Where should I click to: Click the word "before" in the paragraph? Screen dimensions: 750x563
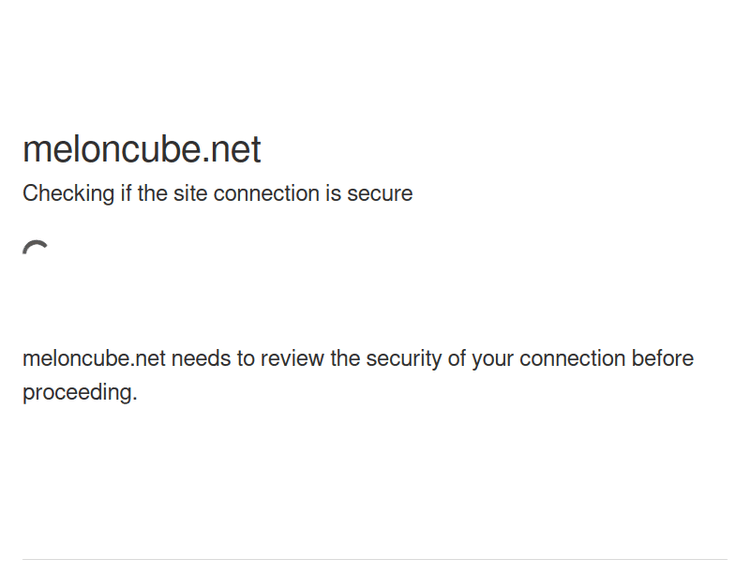[x=662, y=359]
